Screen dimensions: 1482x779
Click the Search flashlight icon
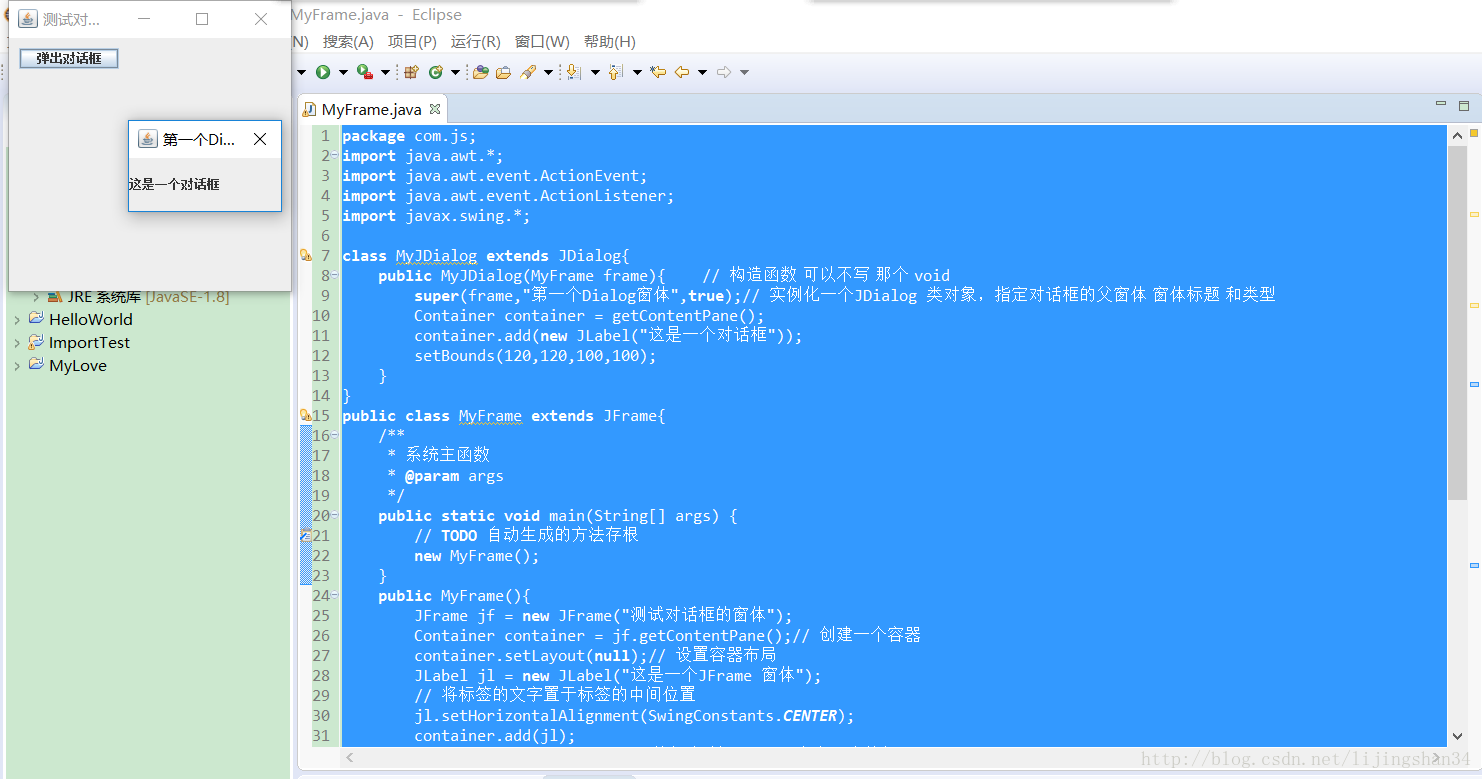[528, 72]
